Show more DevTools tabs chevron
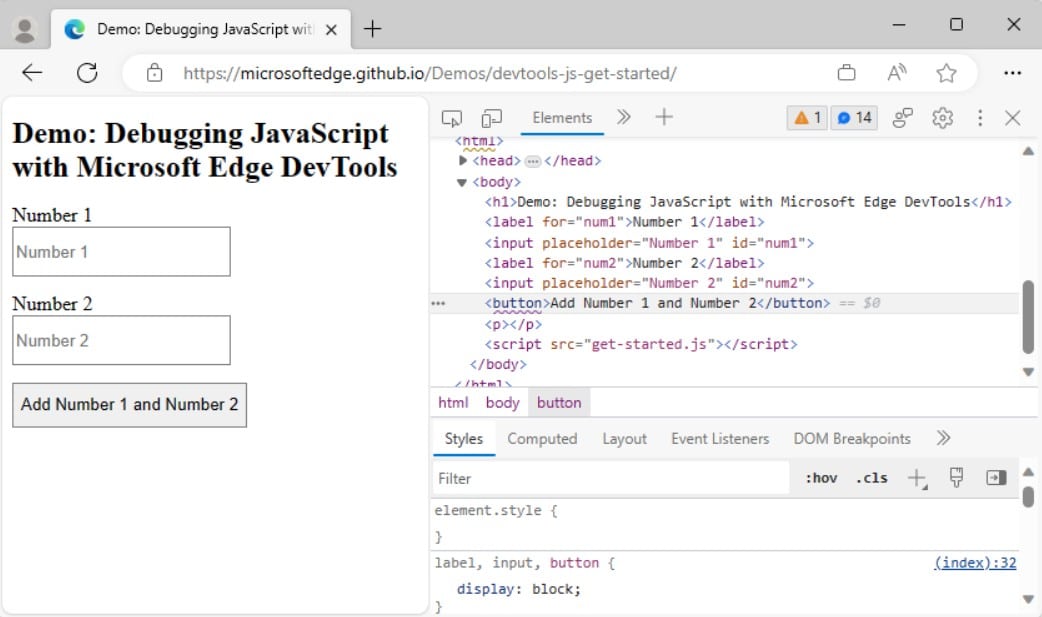The width and height of the screenshot is (1042, 617). [x=623, y=118]
